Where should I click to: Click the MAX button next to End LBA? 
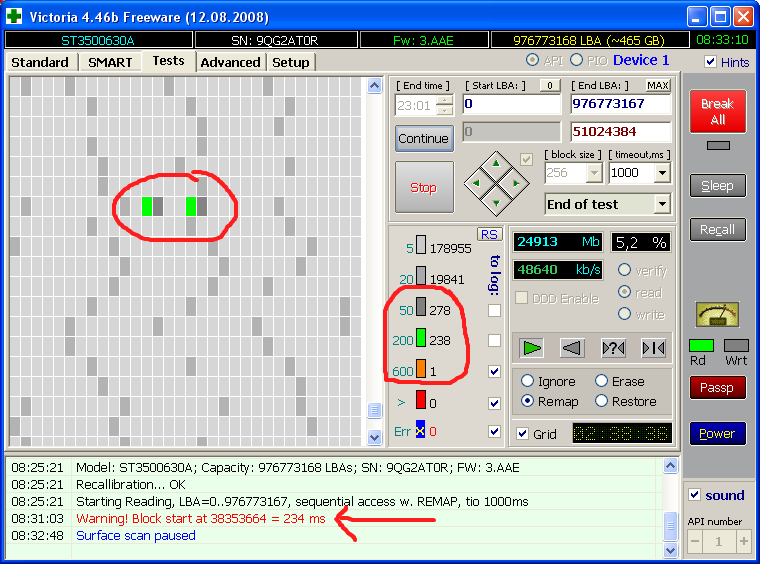(x=658, y=86)
